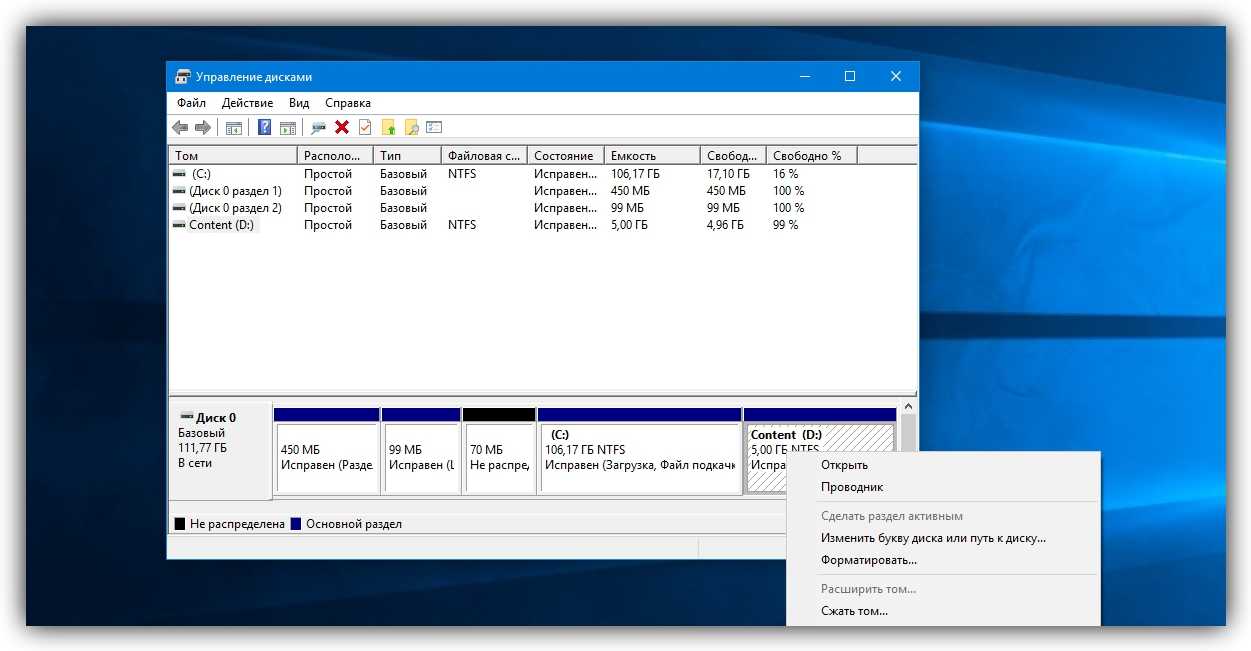Click NTFS cell in the (C:) row
The image size is (1251, 651).
pyautogui.click(x=462, y=174)
